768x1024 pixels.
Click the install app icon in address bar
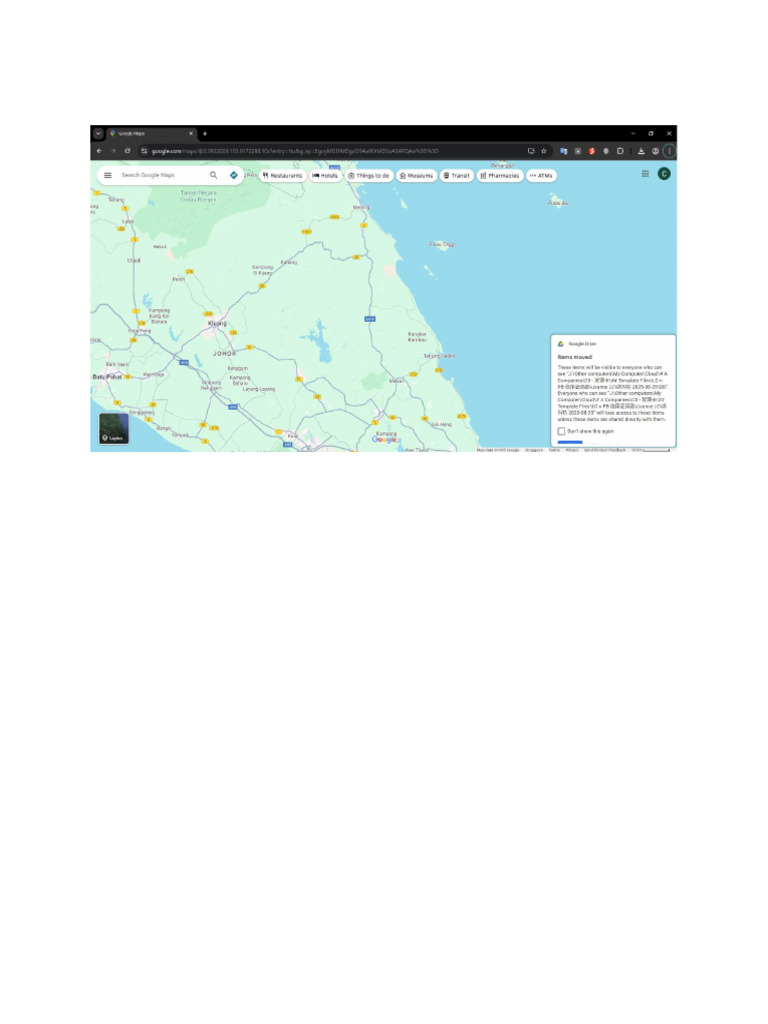tap(531, 151)
